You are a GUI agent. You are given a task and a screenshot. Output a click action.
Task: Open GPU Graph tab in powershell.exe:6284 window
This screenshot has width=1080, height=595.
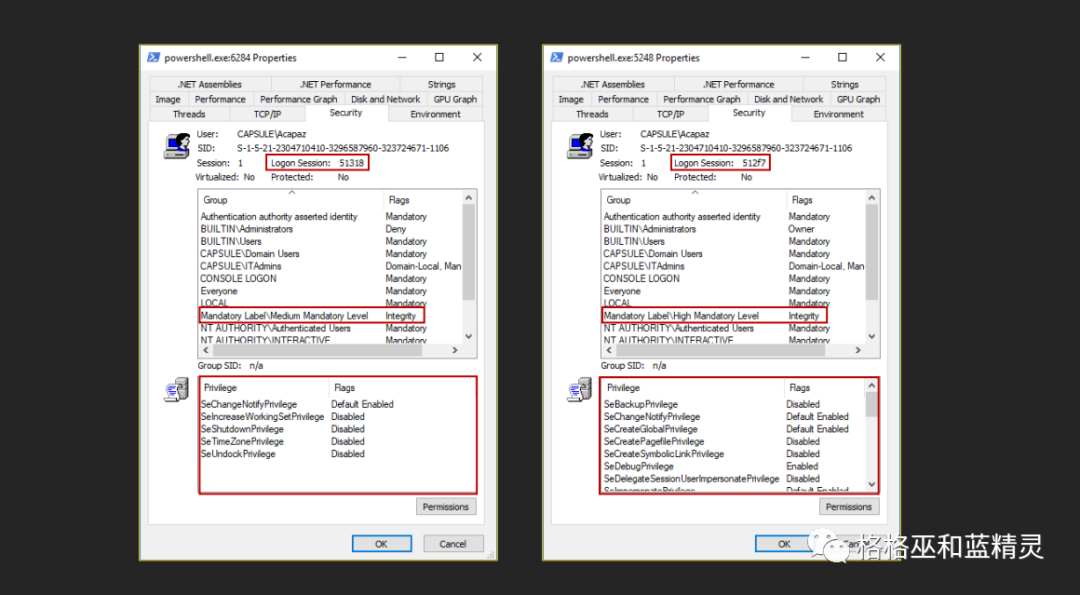455,99
